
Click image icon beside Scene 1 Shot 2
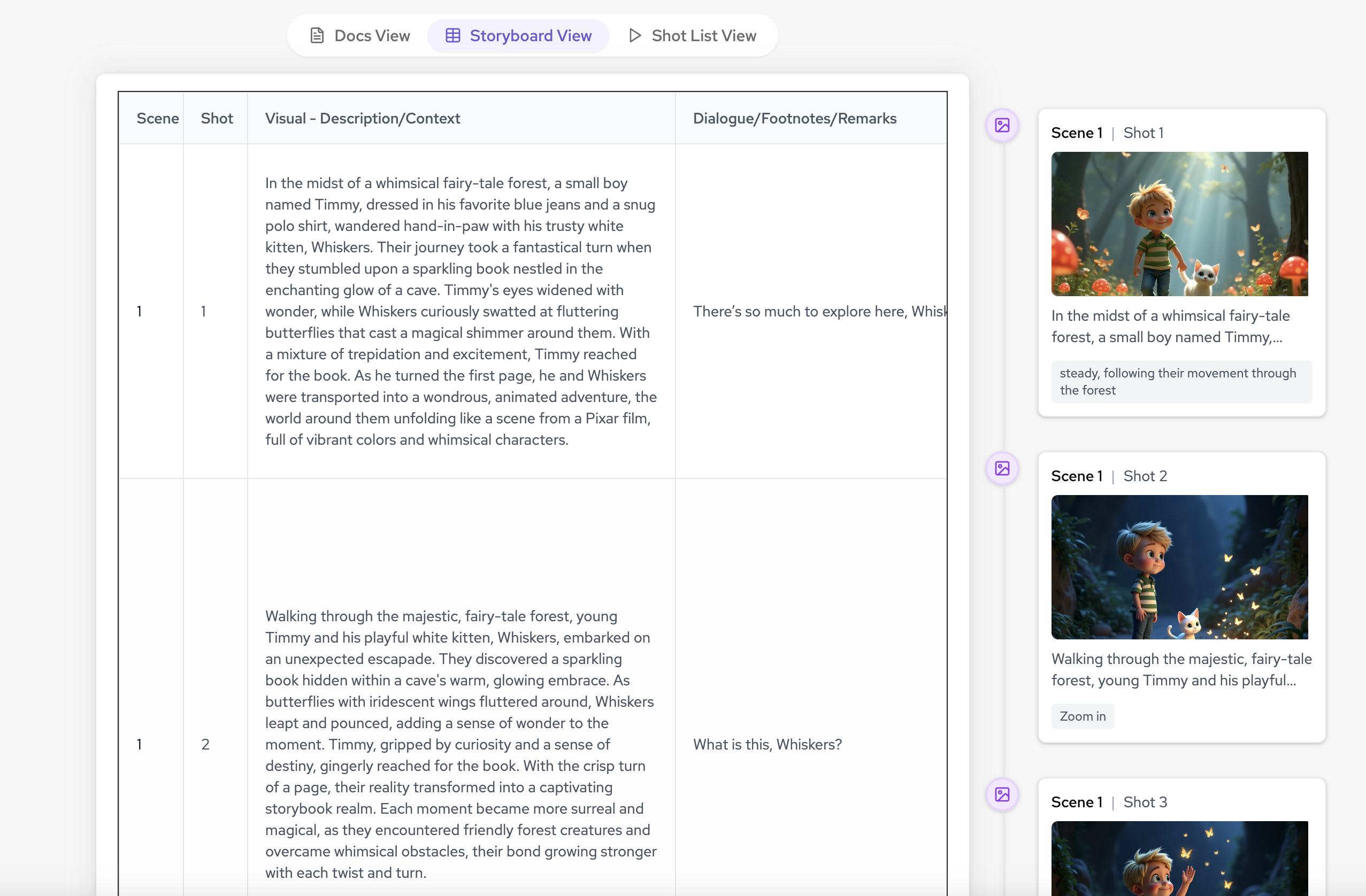[x=1002, y=468]
